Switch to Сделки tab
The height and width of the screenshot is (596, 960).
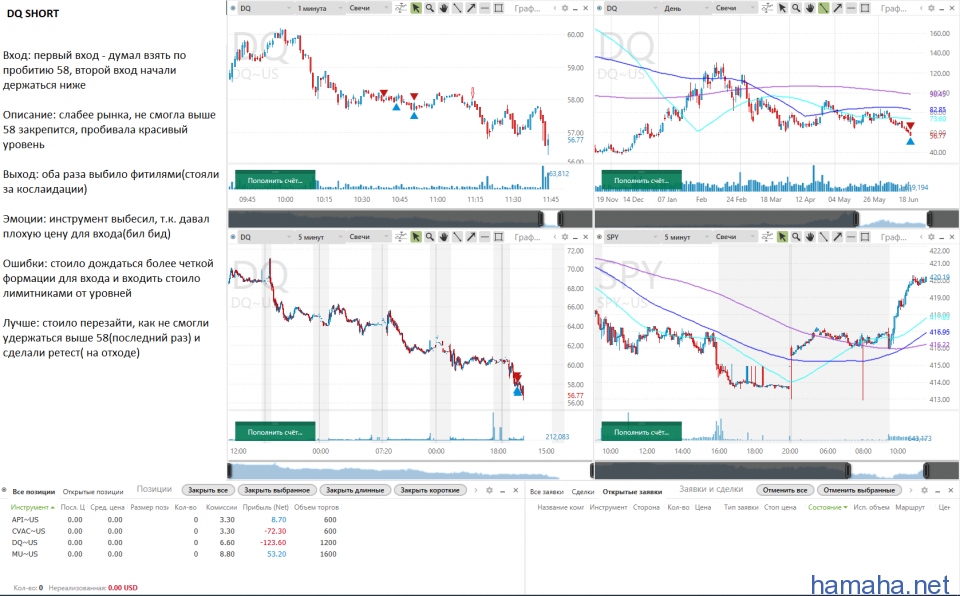click(583, 491)
